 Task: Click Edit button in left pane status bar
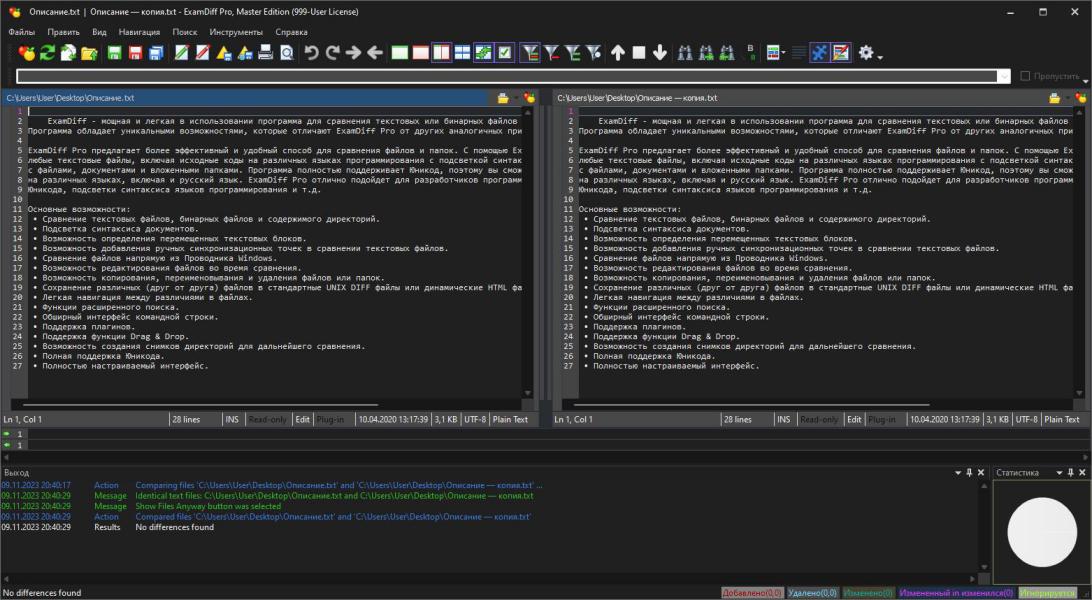(x=302, y=420)
